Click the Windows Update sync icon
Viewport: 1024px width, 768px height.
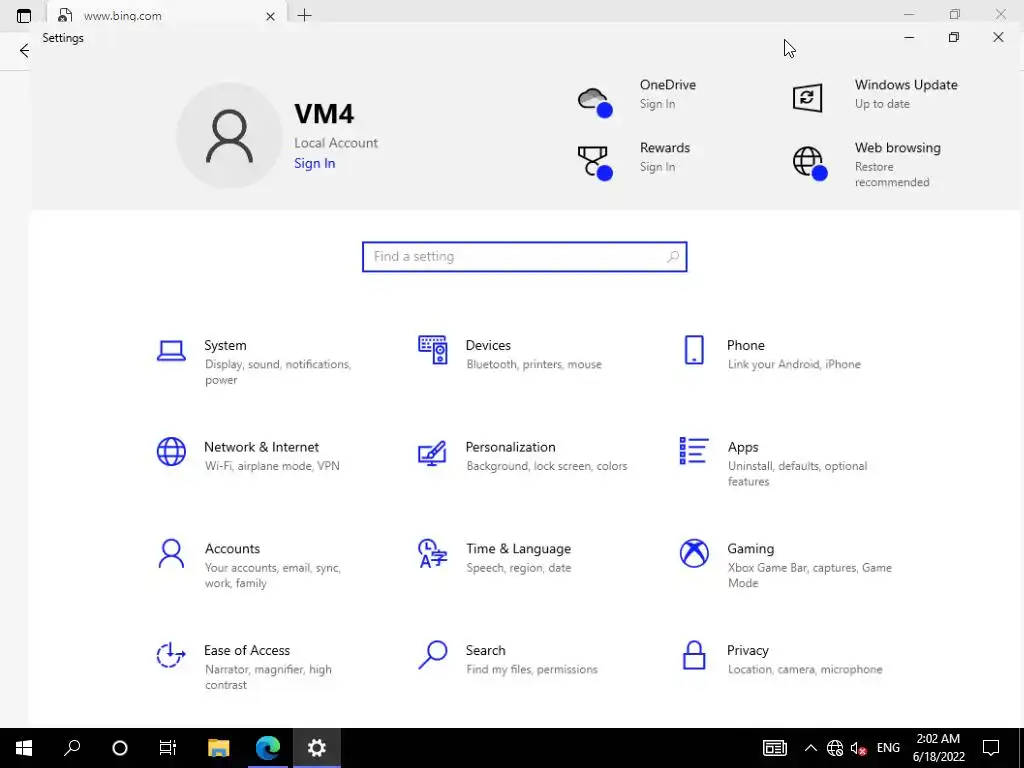[x=807, y=98]
